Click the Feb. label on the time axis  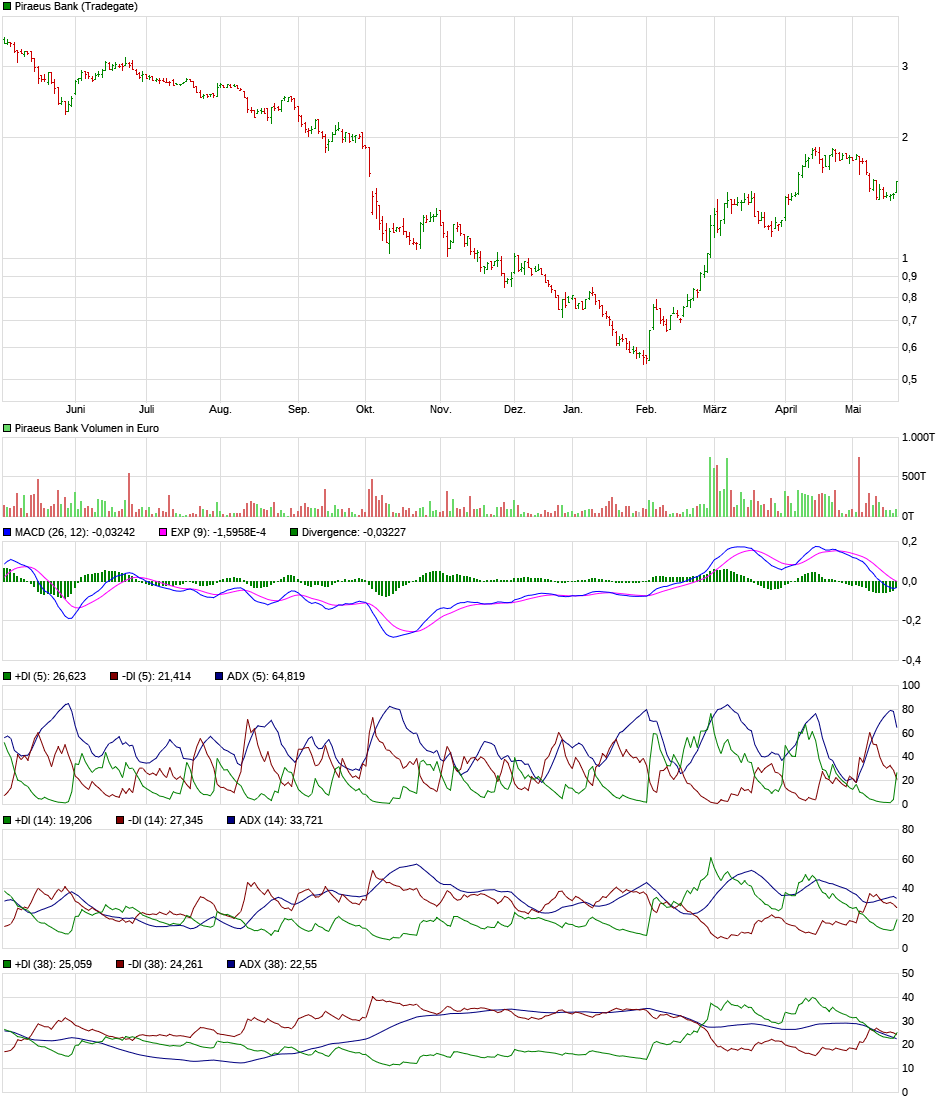click(x=646, y=408)
